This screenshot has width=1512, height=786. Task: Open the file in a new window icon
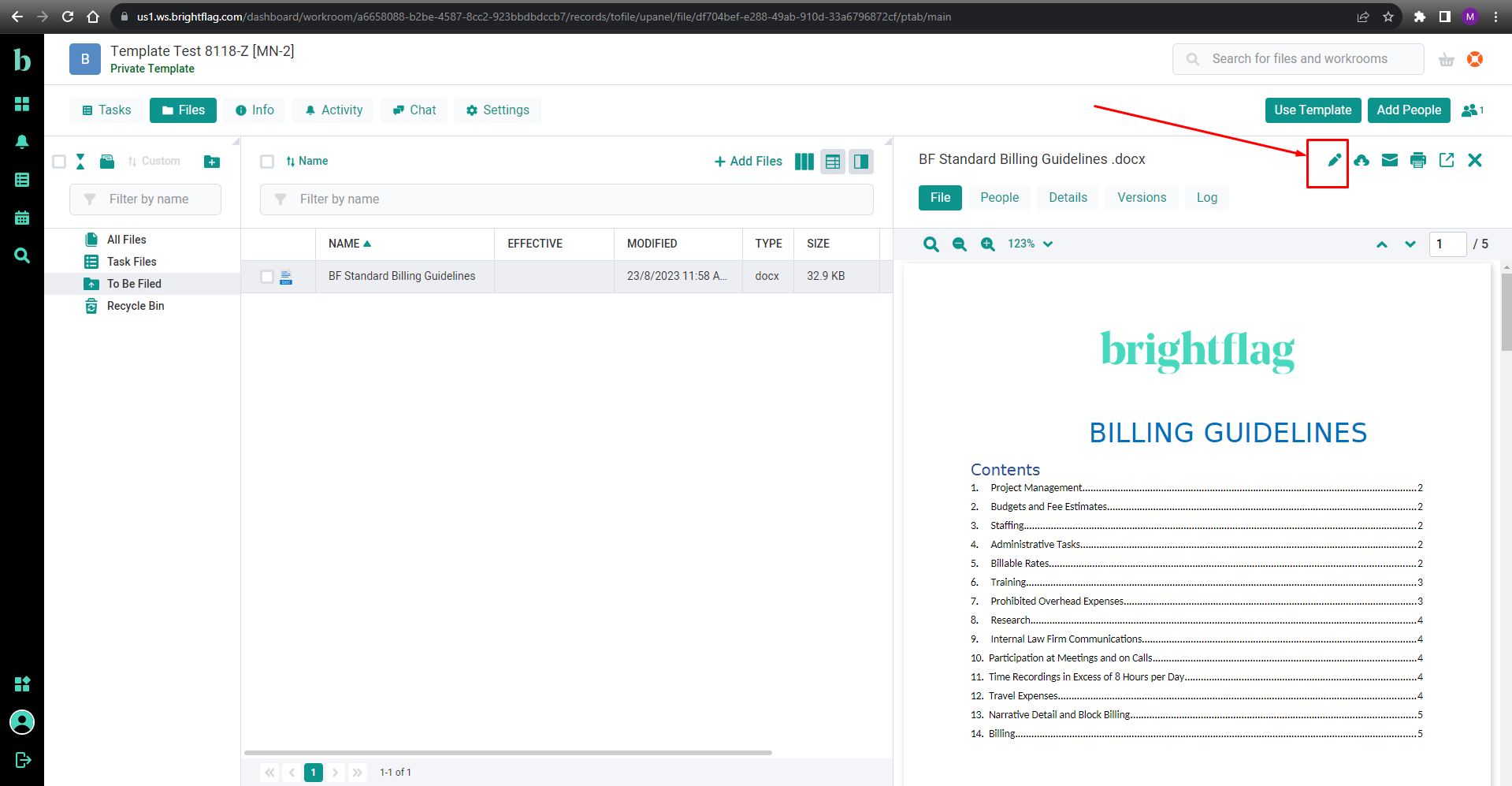point(1447,160)
